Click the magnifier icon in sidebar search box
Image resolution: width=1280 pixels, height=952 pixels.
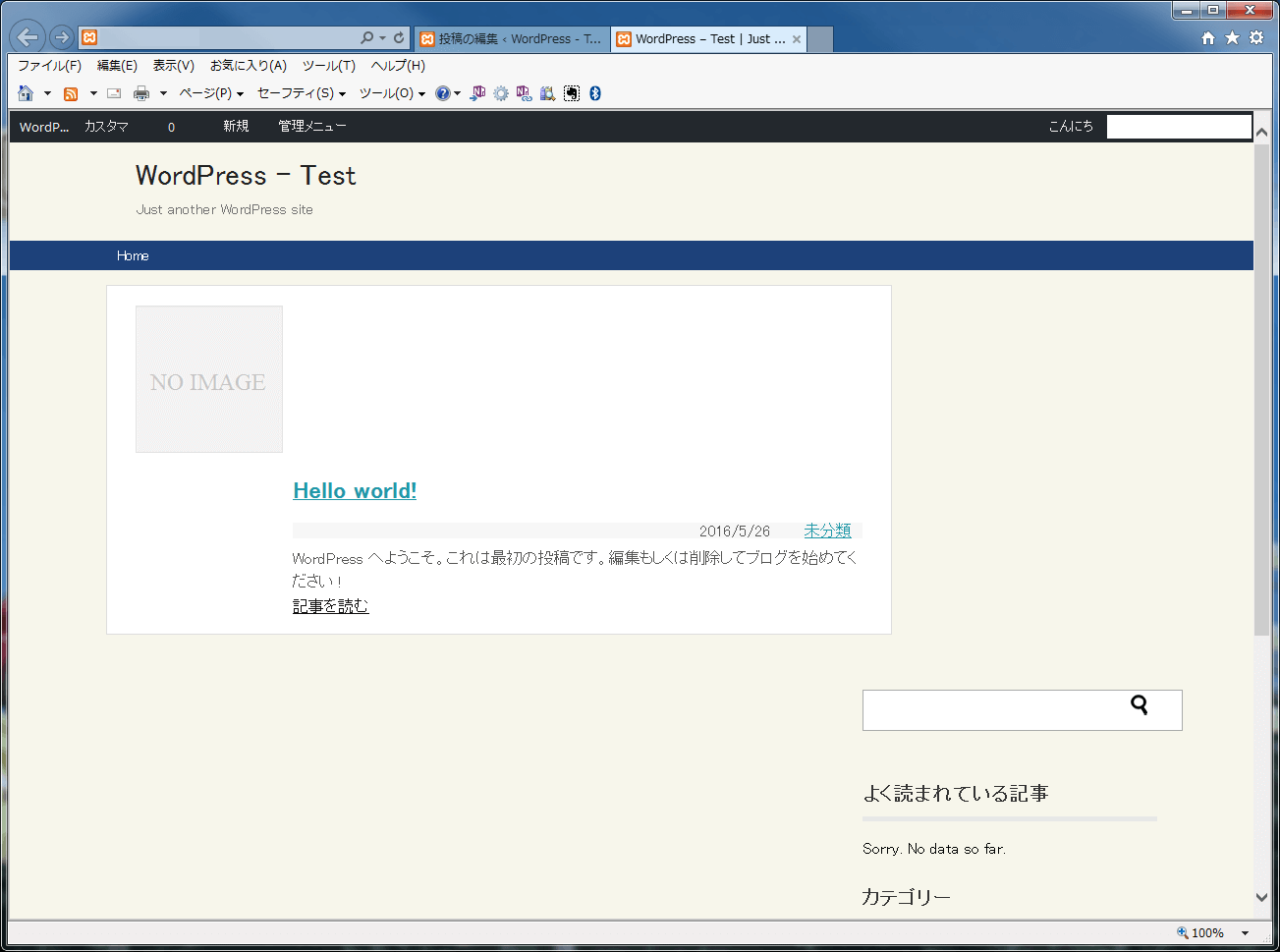[x=1140, y=704]
